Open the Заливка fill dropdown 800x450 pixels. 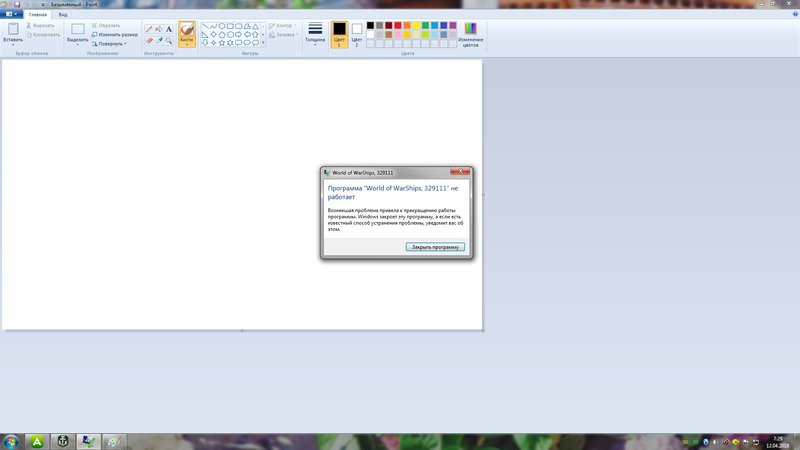pos(284,35)
